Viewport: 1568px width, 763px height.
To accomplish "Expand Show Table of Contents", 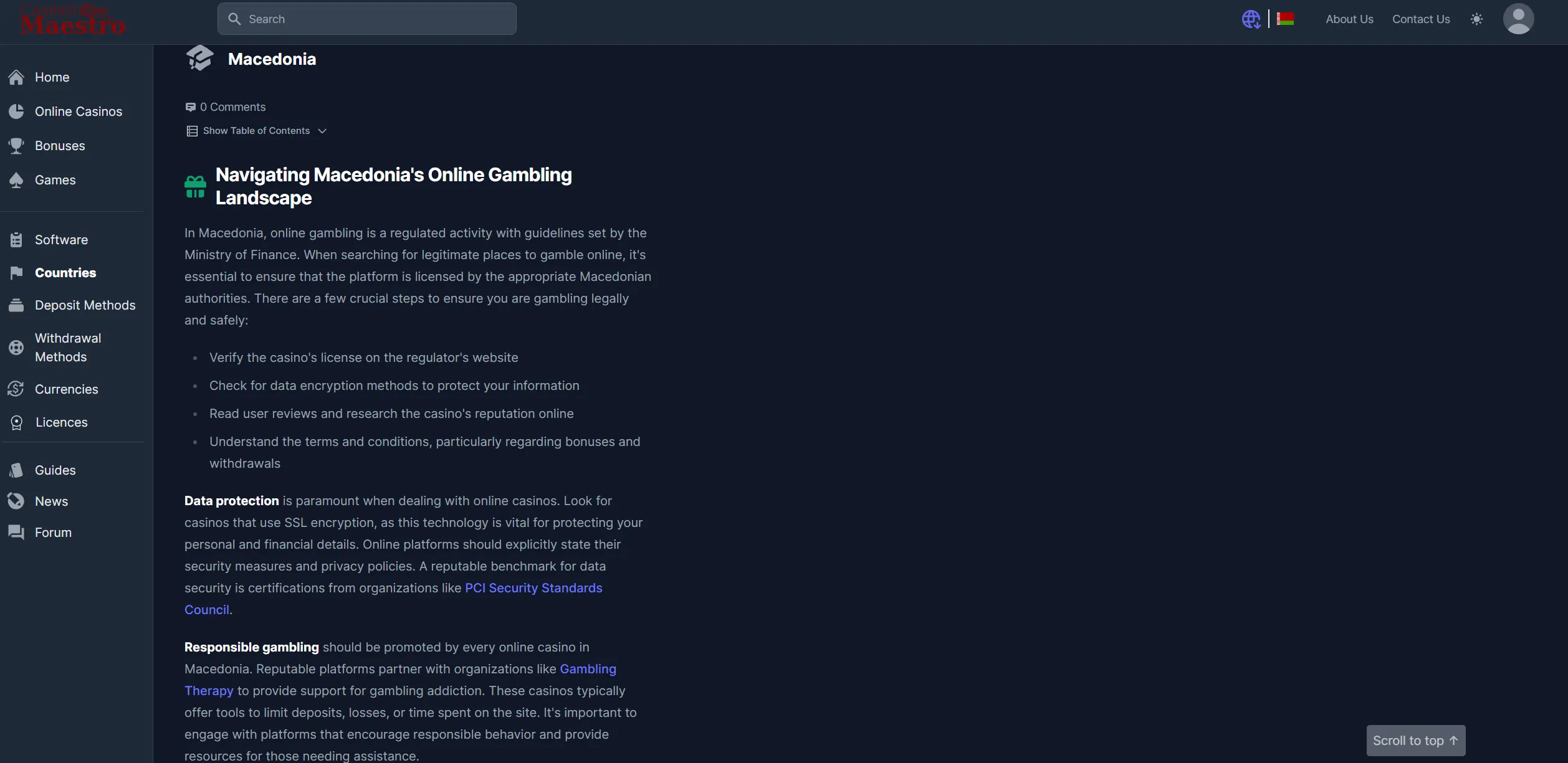I will click(256, 131).
